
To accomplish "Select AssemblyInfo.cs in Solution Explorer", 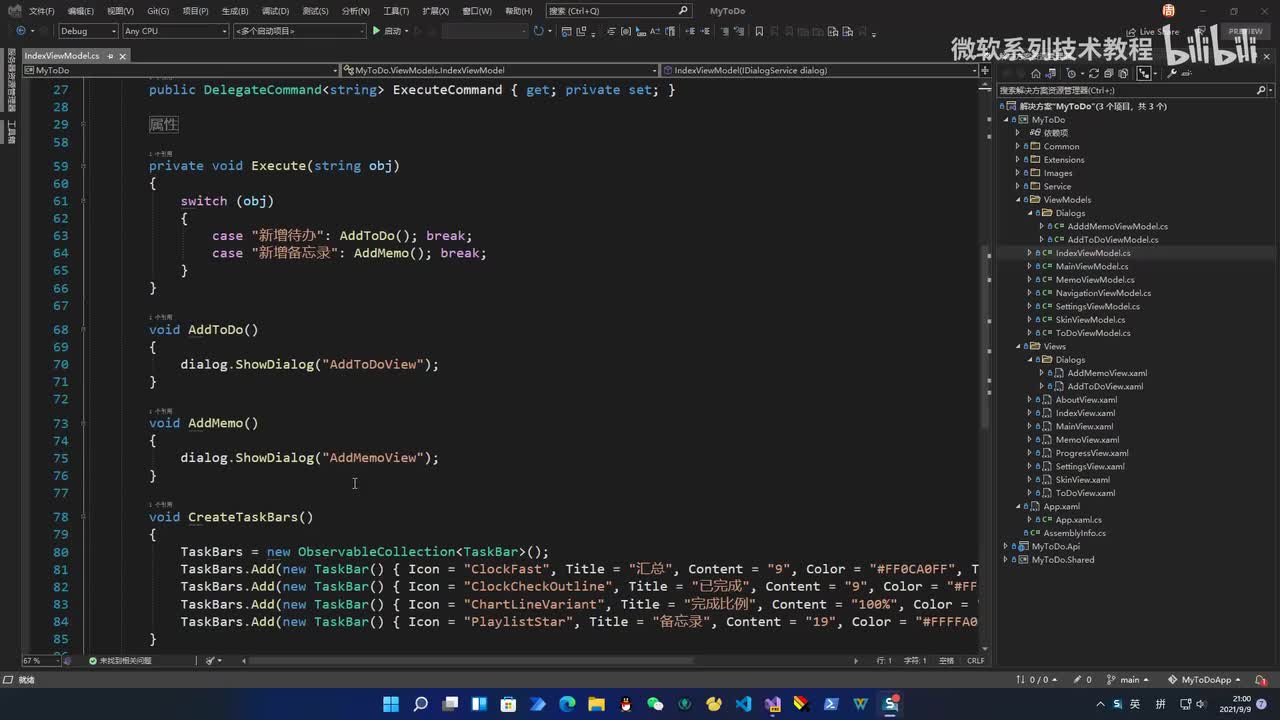I will pos(1075,533).
